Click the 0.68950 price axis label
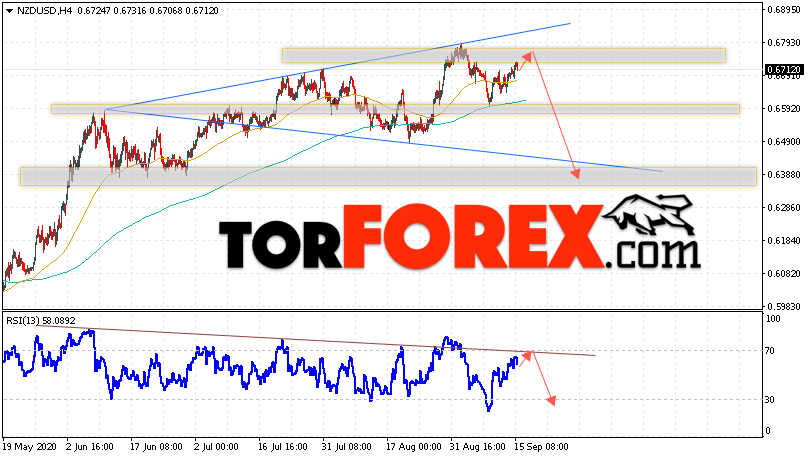Image resolution: width=808 pixels, height=458 pixels. point(783,10)
